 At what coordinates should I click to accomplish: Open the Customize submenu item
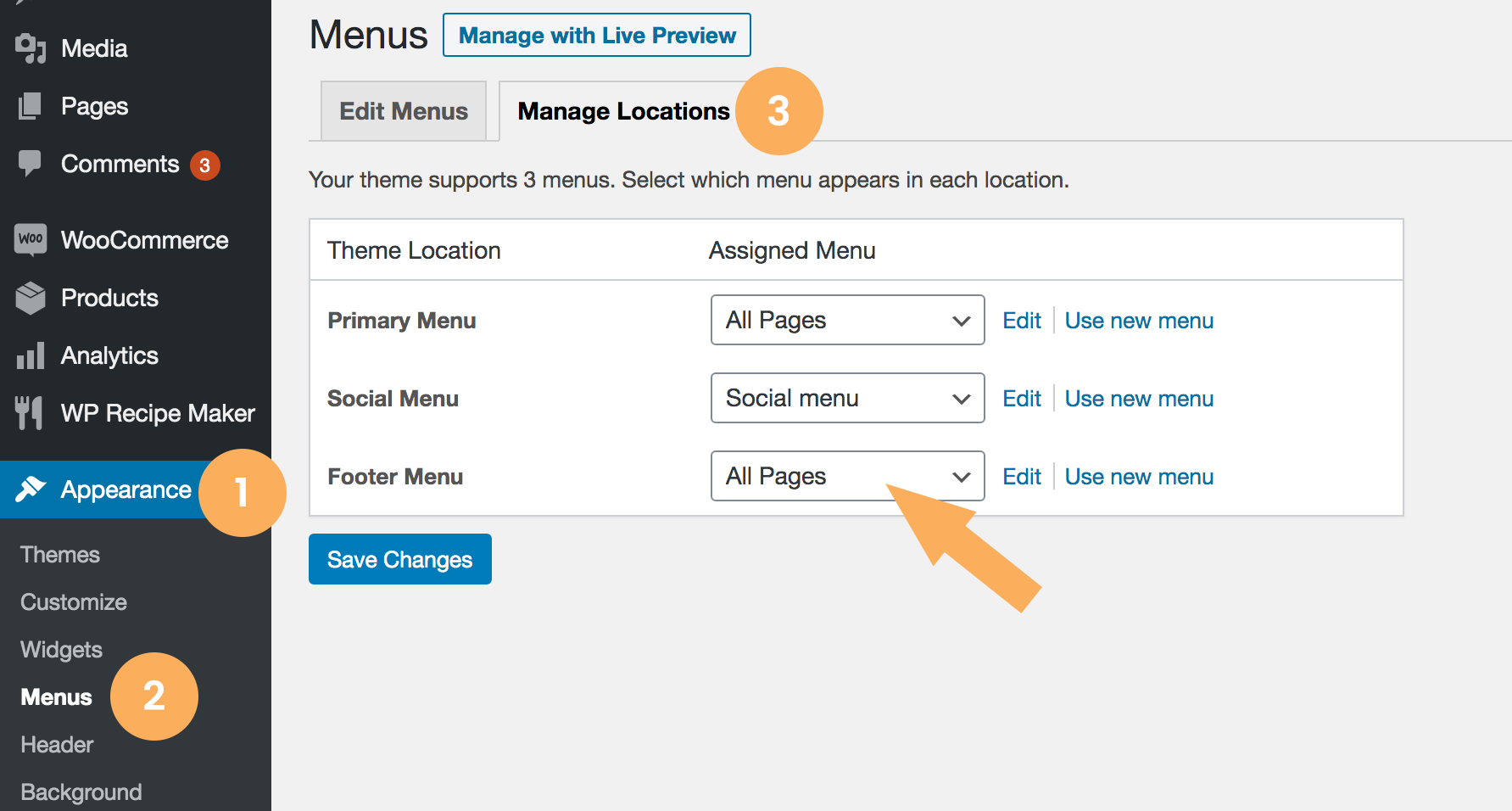(x=73, y=601)
